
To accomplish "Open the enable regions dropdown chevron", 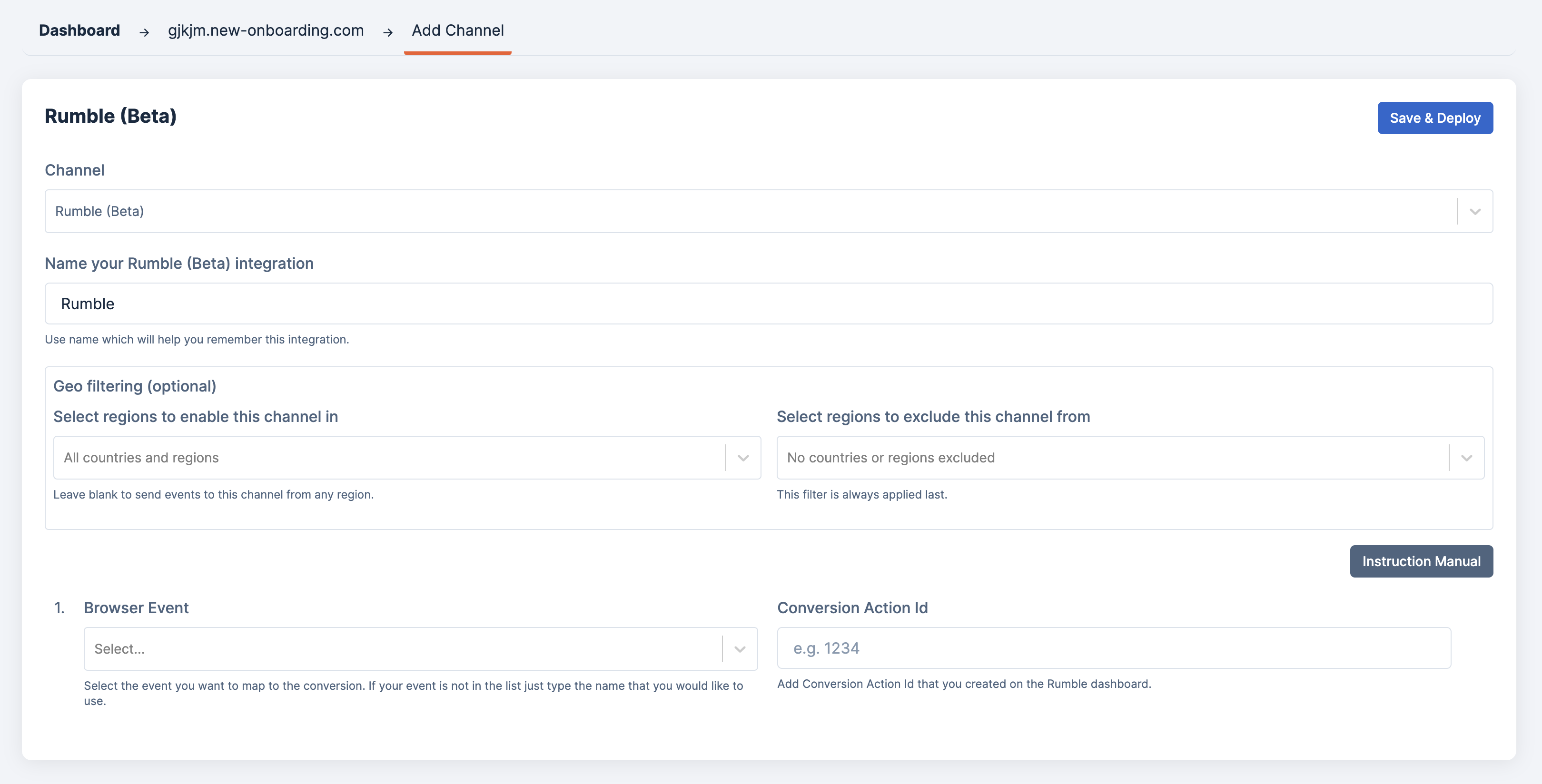I will 743,458.
